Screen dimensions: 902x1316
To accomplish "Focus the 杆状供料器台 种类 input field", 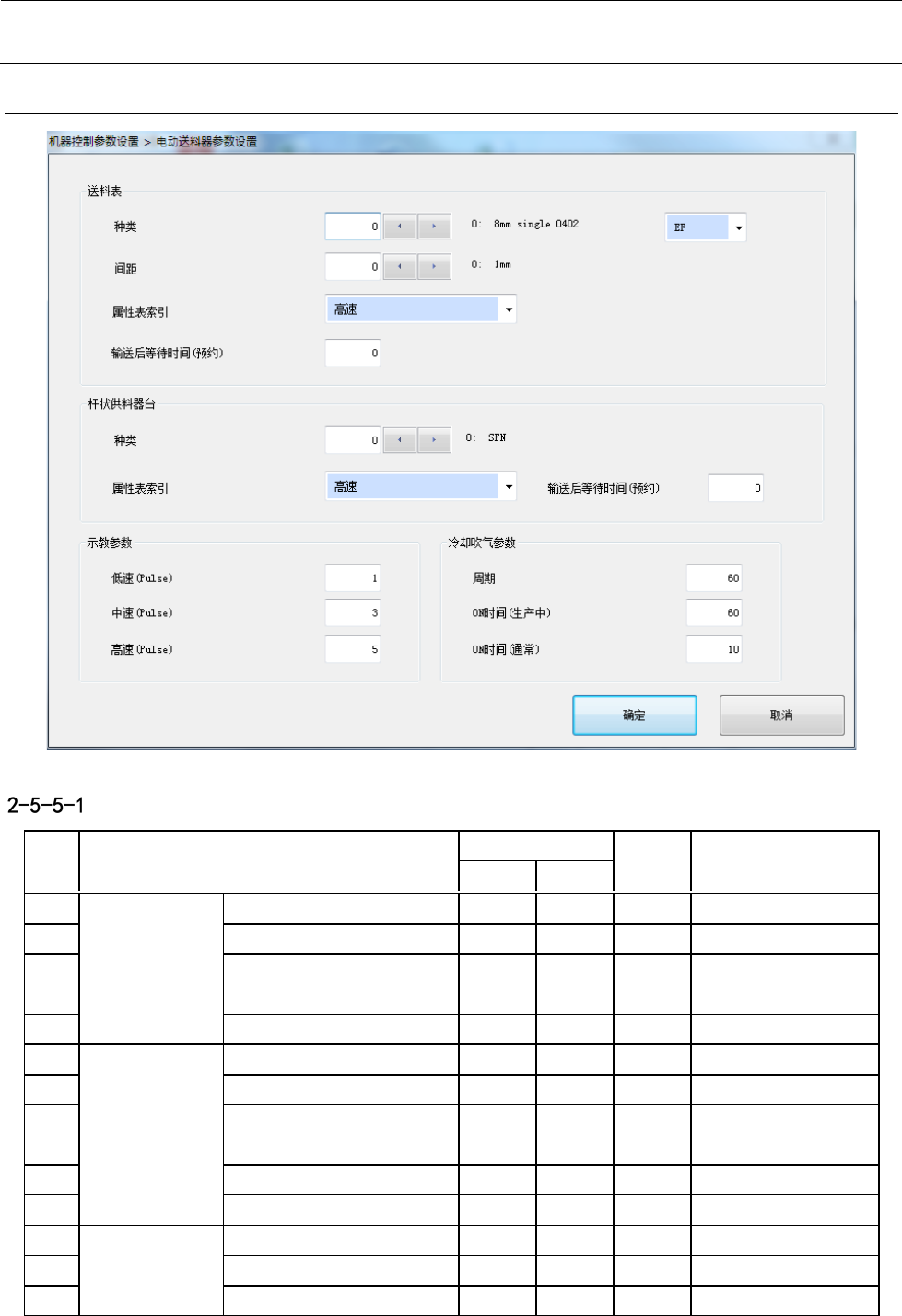I will coord(353,440).
